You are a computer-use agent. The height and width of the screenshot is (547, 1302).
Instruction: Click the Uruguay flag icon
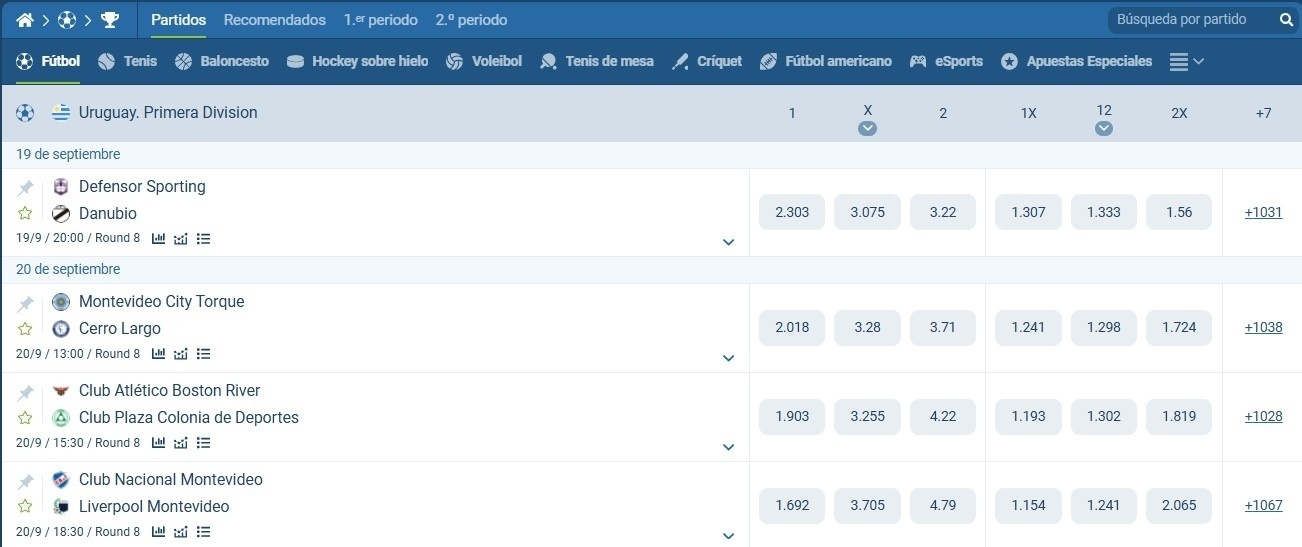pos(61,113)
